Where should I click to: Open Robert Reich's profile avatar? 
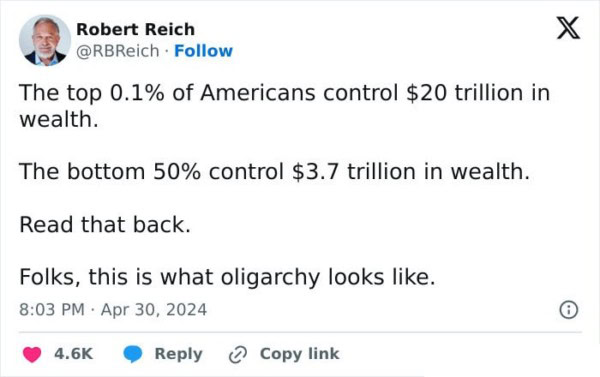45,41
